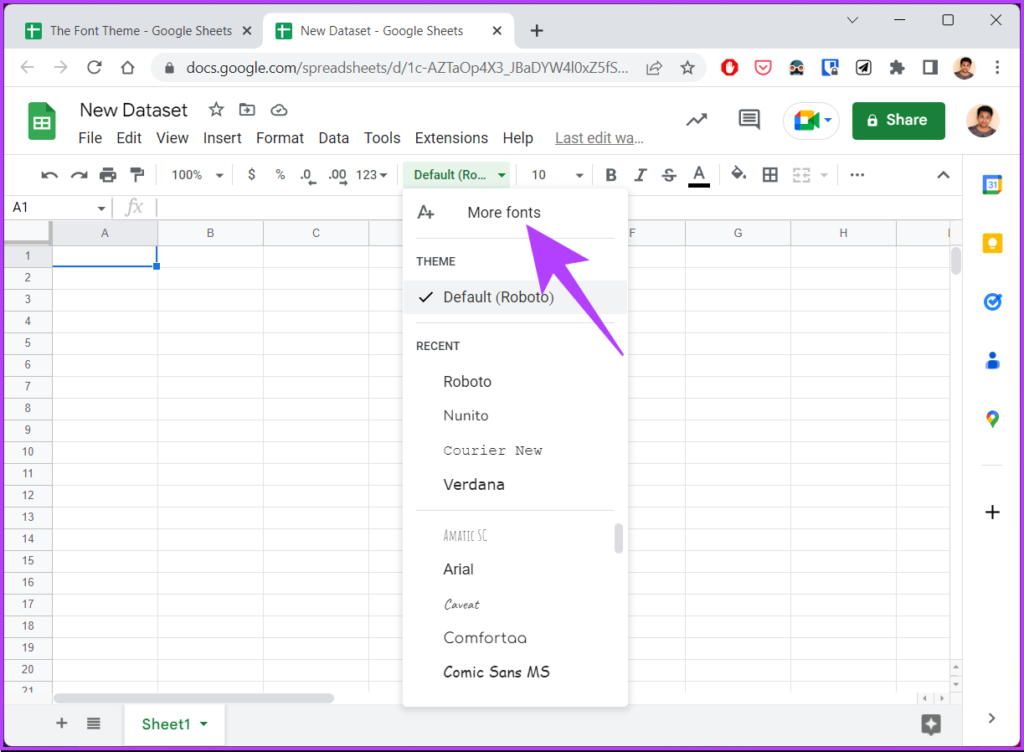Open comment history
The height and width of the screenshot is (752, 1024).
[749, 119]
